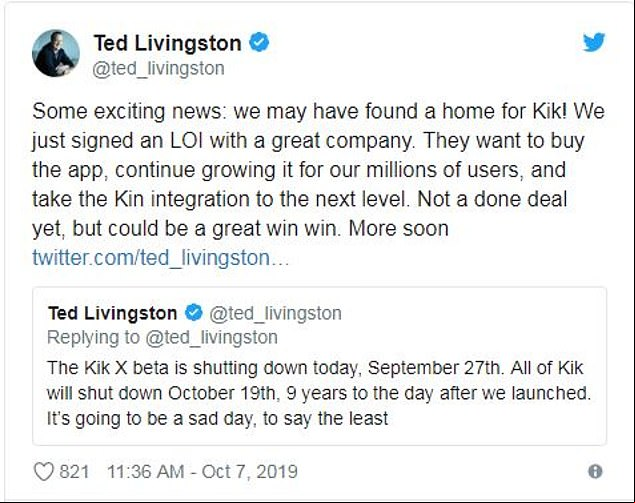
Task: Open the tweet info icon
Action: coord(595,471)
